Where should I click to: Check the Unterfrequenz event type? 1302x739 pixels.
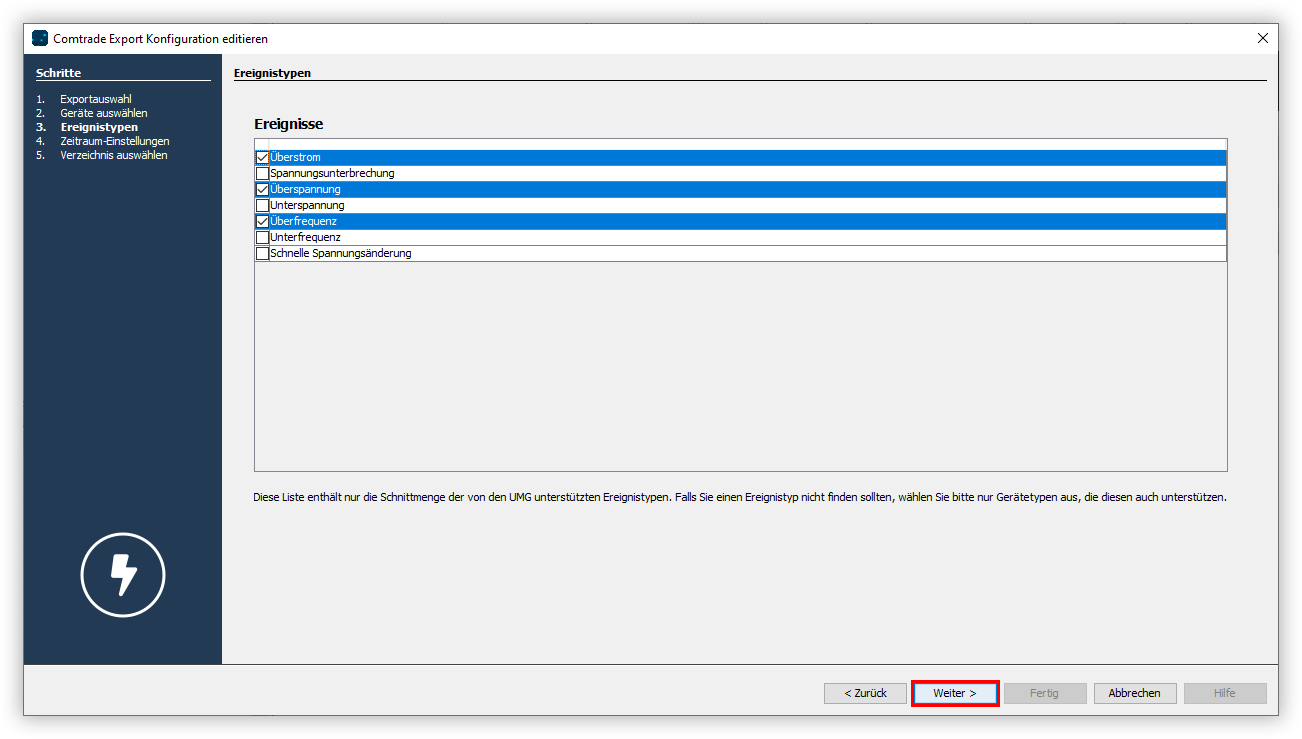tap(262, 236)
